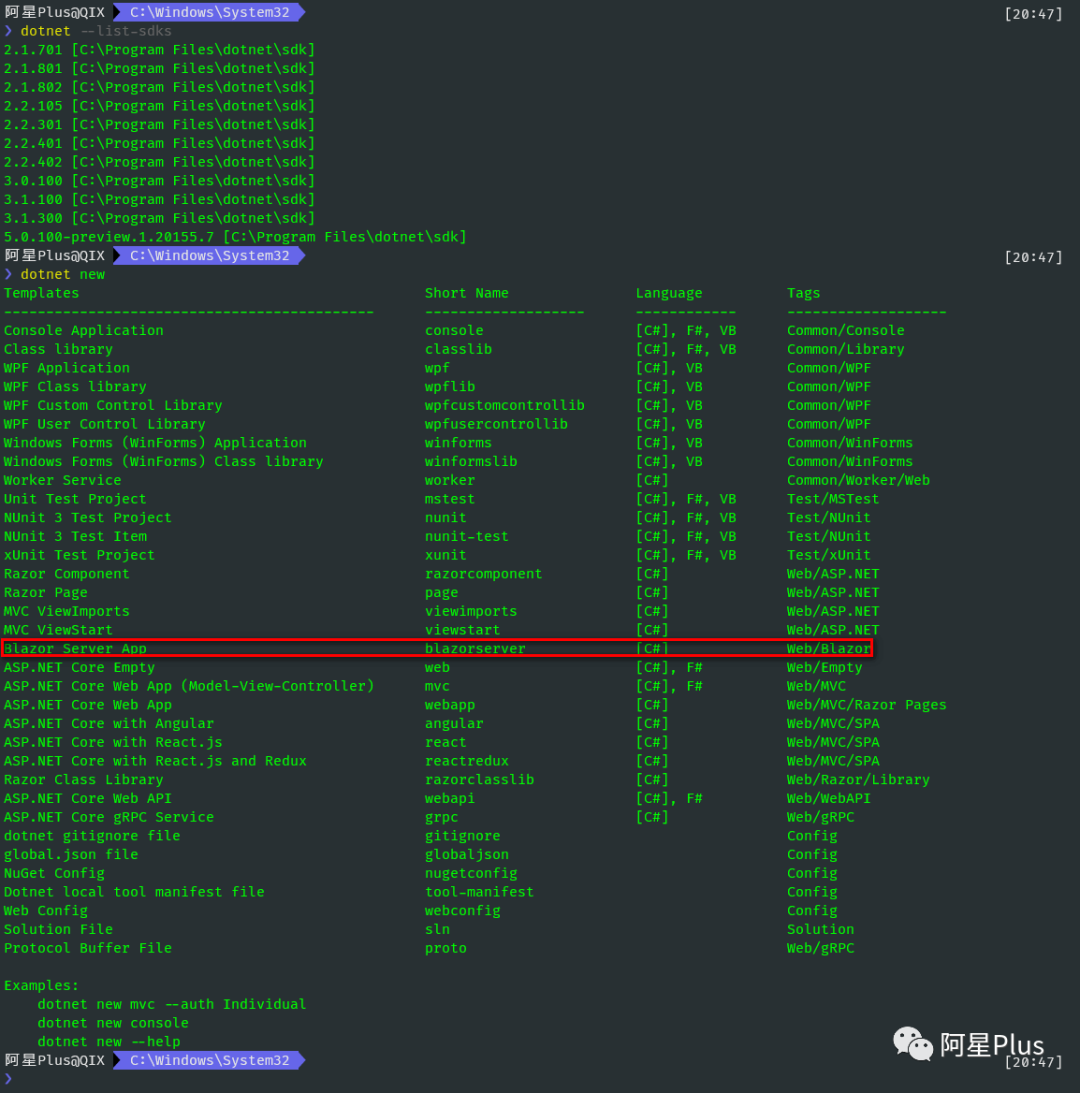Click the 'razorcomponent' short name
Image resolution: width=1080 pixels, height=1093 pixels.
pos(483,574)
